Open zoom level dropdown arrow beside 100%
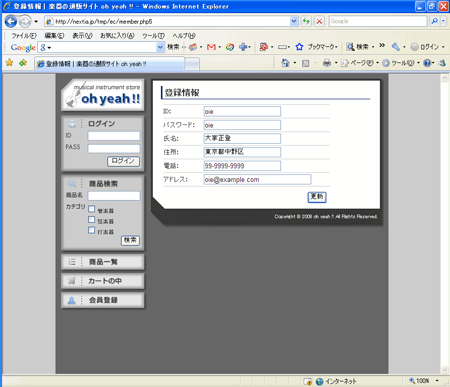450x387 pixels. (x=437, y=381)
